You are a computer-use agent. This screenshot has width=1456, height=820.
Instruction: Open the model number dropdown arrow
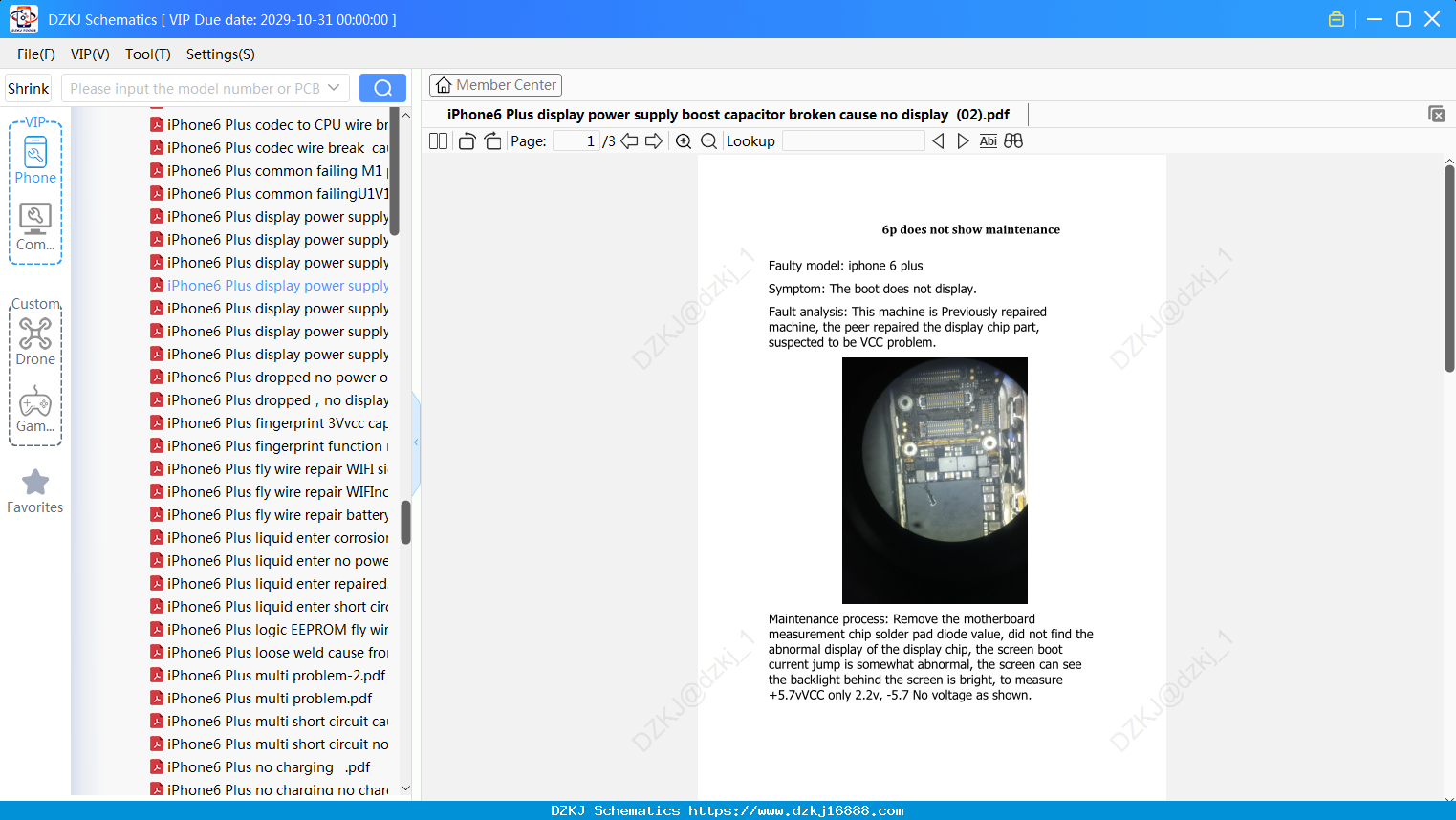pyautogui.click(x=334, y=88)
